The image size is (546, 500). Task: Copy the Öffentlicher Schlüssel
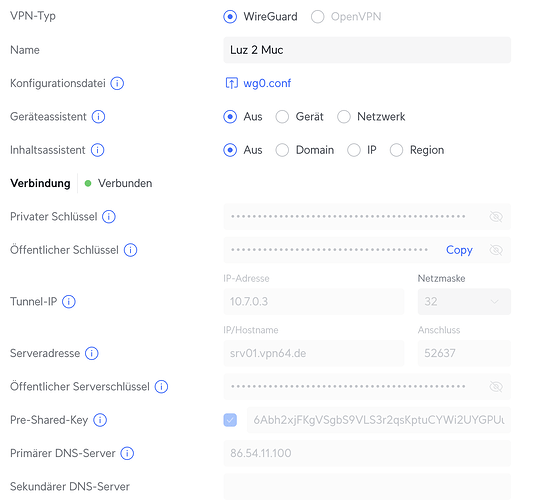point(459,250)
